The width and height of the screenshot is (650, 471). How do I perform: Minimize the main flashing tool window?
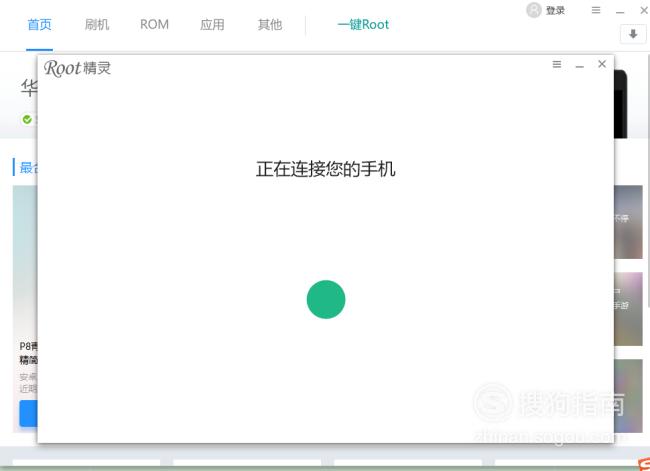tap(620, 12)
